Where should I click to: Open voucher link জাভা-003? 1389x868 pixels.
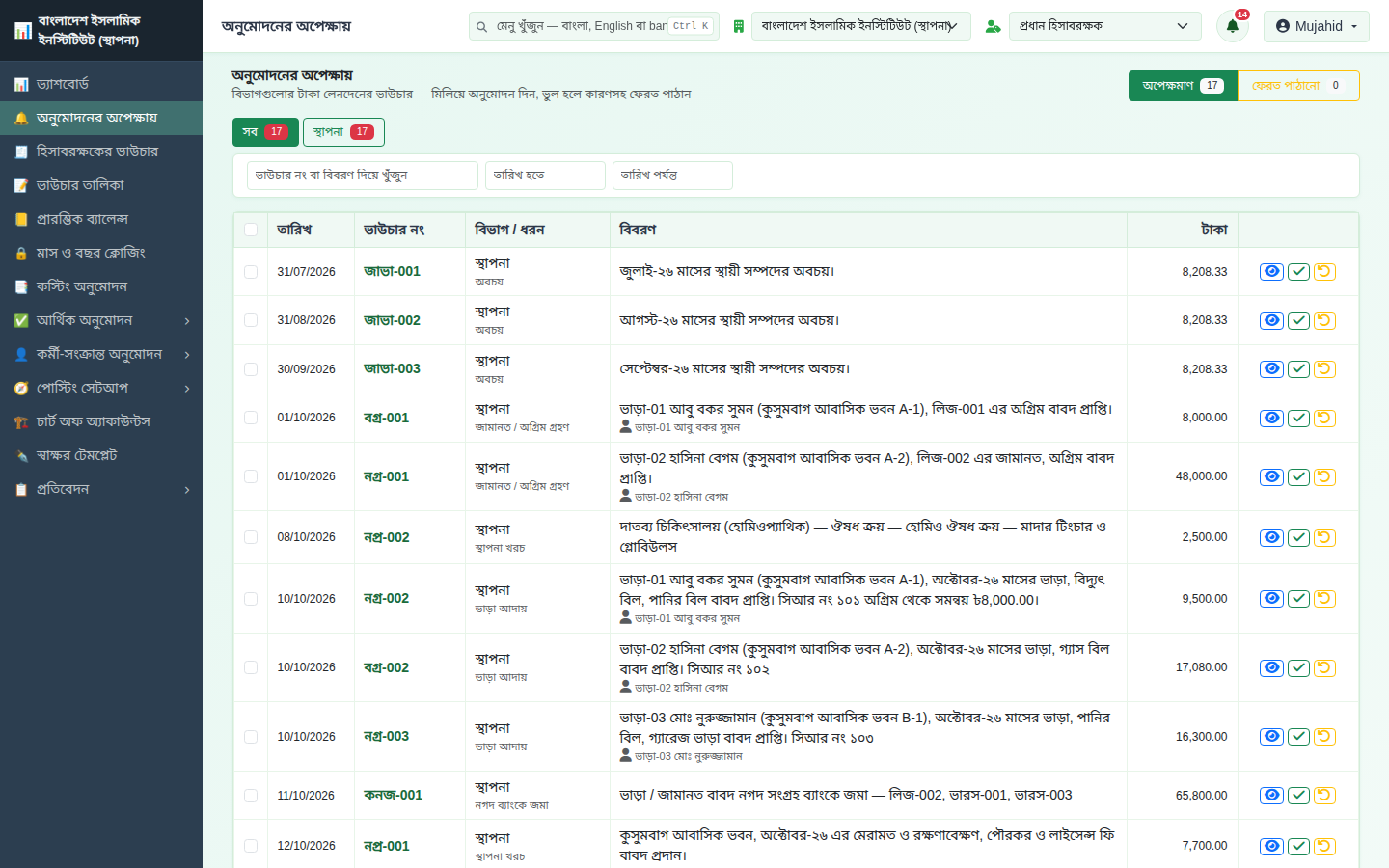[392, 368]
